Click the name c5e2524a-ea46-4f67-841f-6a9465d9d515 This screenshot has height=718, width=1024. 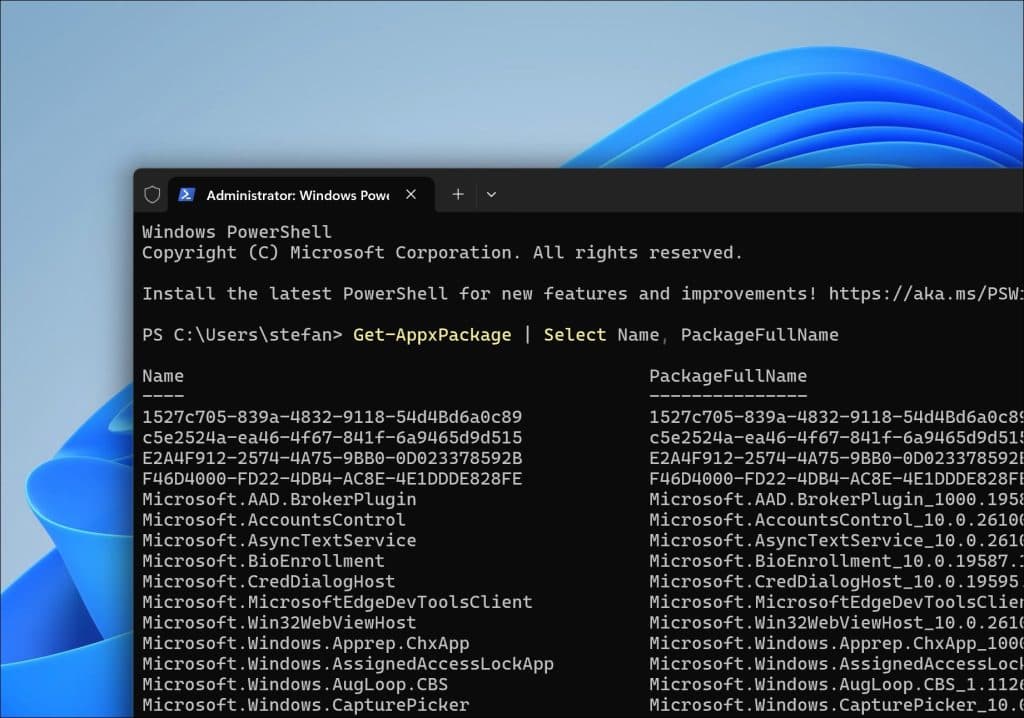[x=332, y=438]
